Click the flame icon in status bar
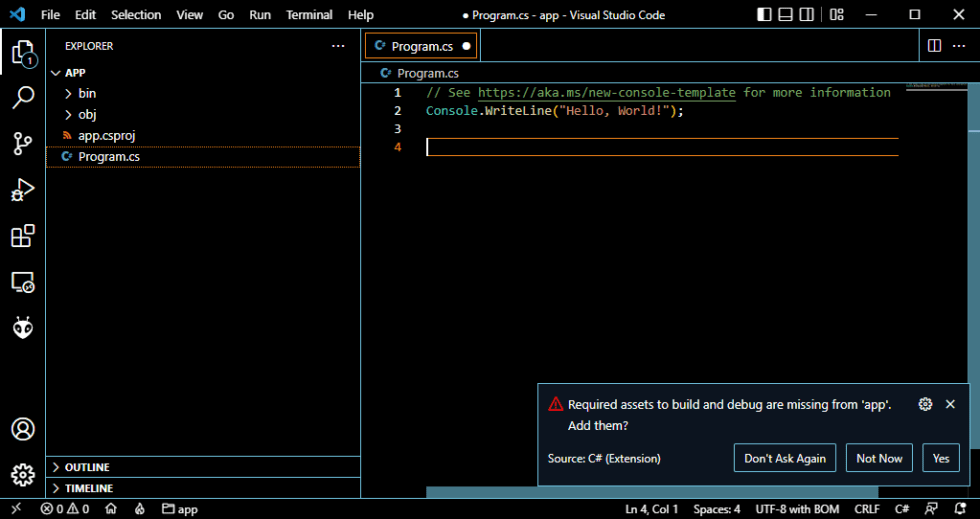Image resolution: width=980 pixels, height=519 pixels. click(139, 509)
